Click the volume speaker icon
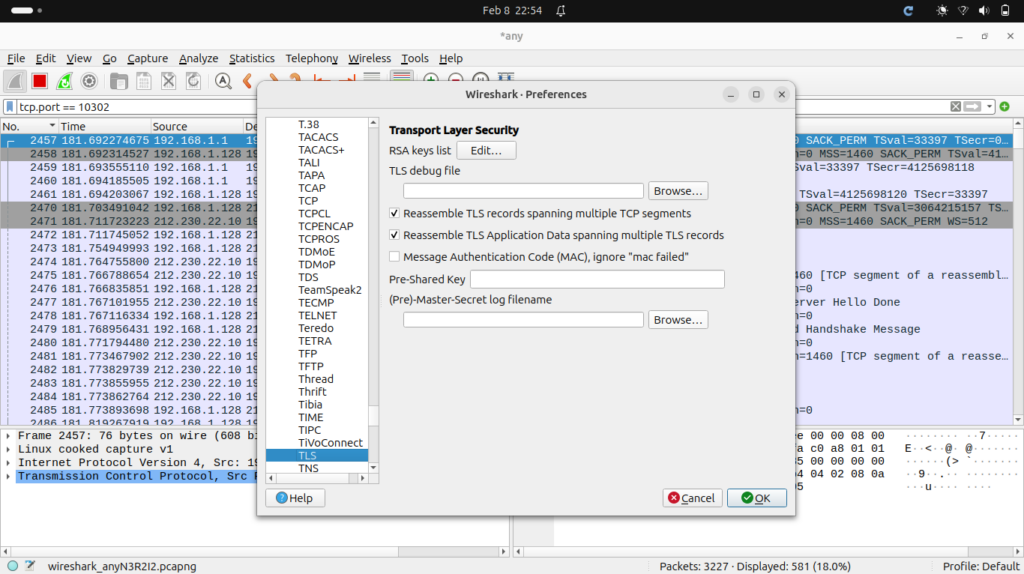 [984, 10]
